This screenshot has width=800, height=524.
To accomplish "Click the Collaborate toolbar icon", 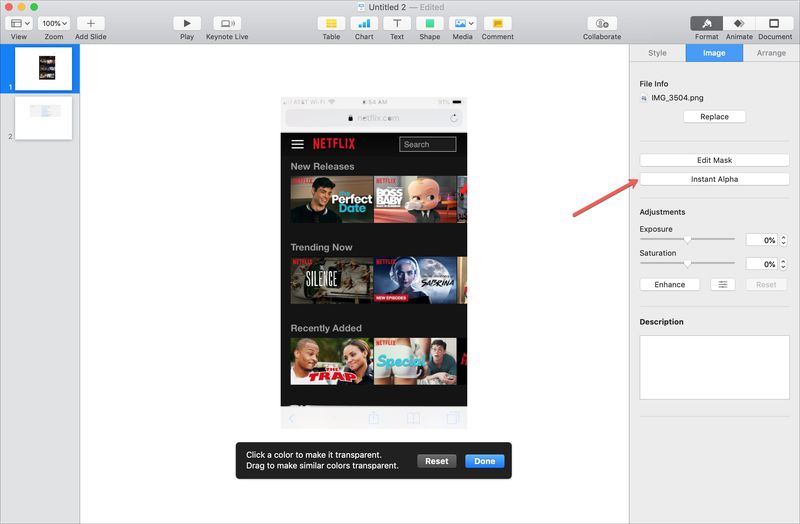I will 602,23.
